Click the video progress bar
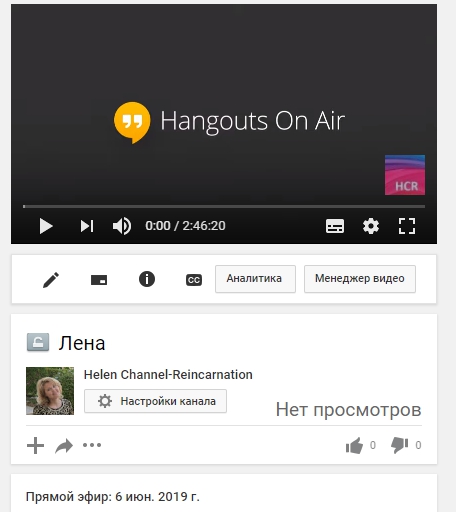Image resolution: width=456 pixels, height=512 pixels. [x=224, y=207]
